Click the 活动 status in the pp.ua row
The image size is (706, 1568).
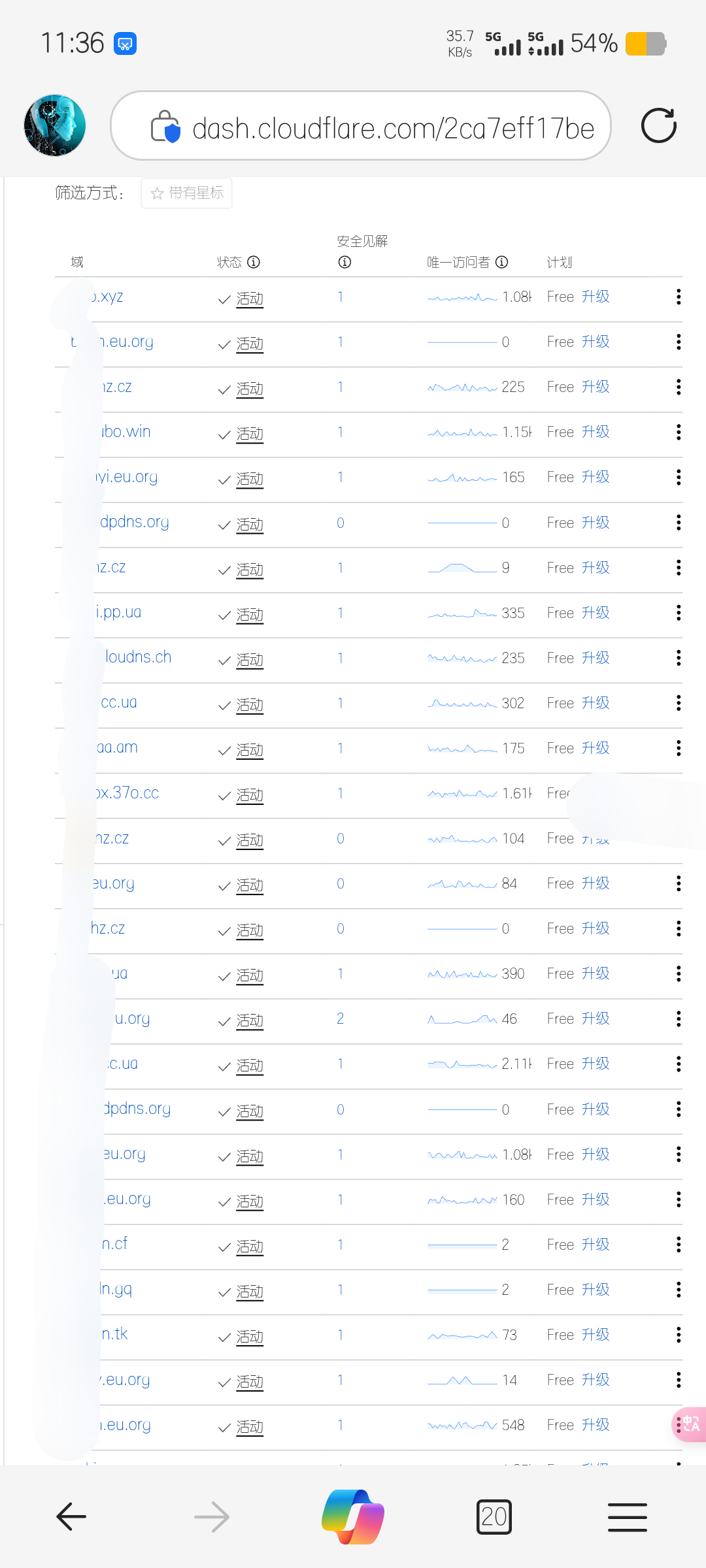tap(249, 615)
